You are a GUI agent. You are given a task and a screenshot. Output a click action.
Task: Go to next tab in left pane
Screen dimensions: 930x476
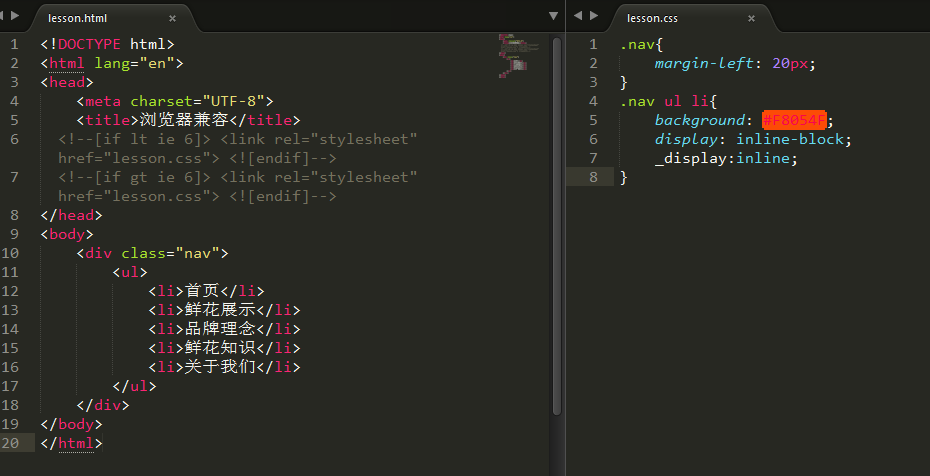15,15
